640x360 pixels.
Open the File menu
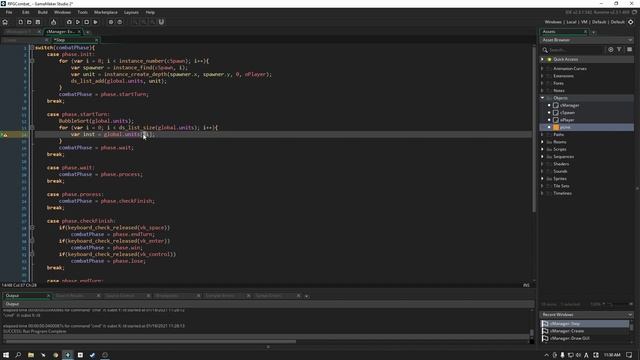[x=9, y=12]
